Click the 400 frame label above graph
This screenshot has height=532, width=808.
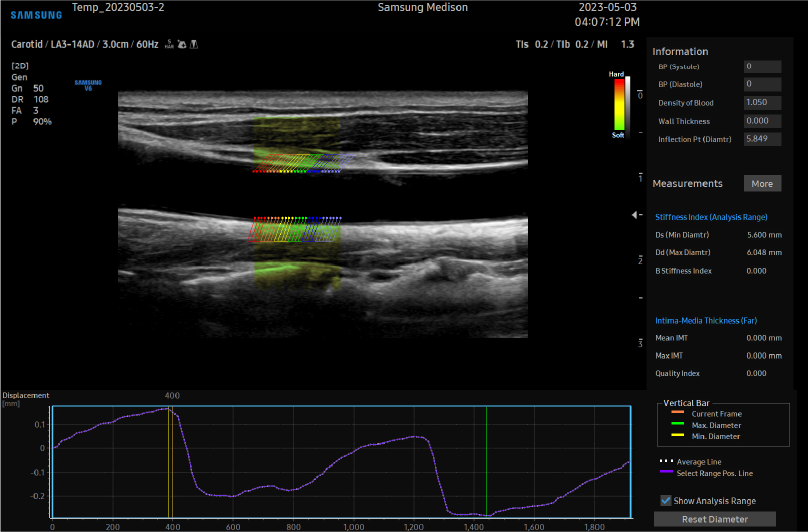(172, 396)
